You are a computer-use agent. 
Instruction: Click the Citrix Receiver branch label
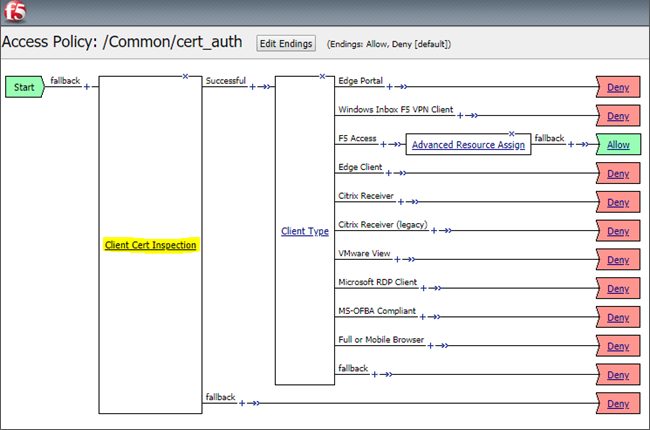[x=366, y=196]
